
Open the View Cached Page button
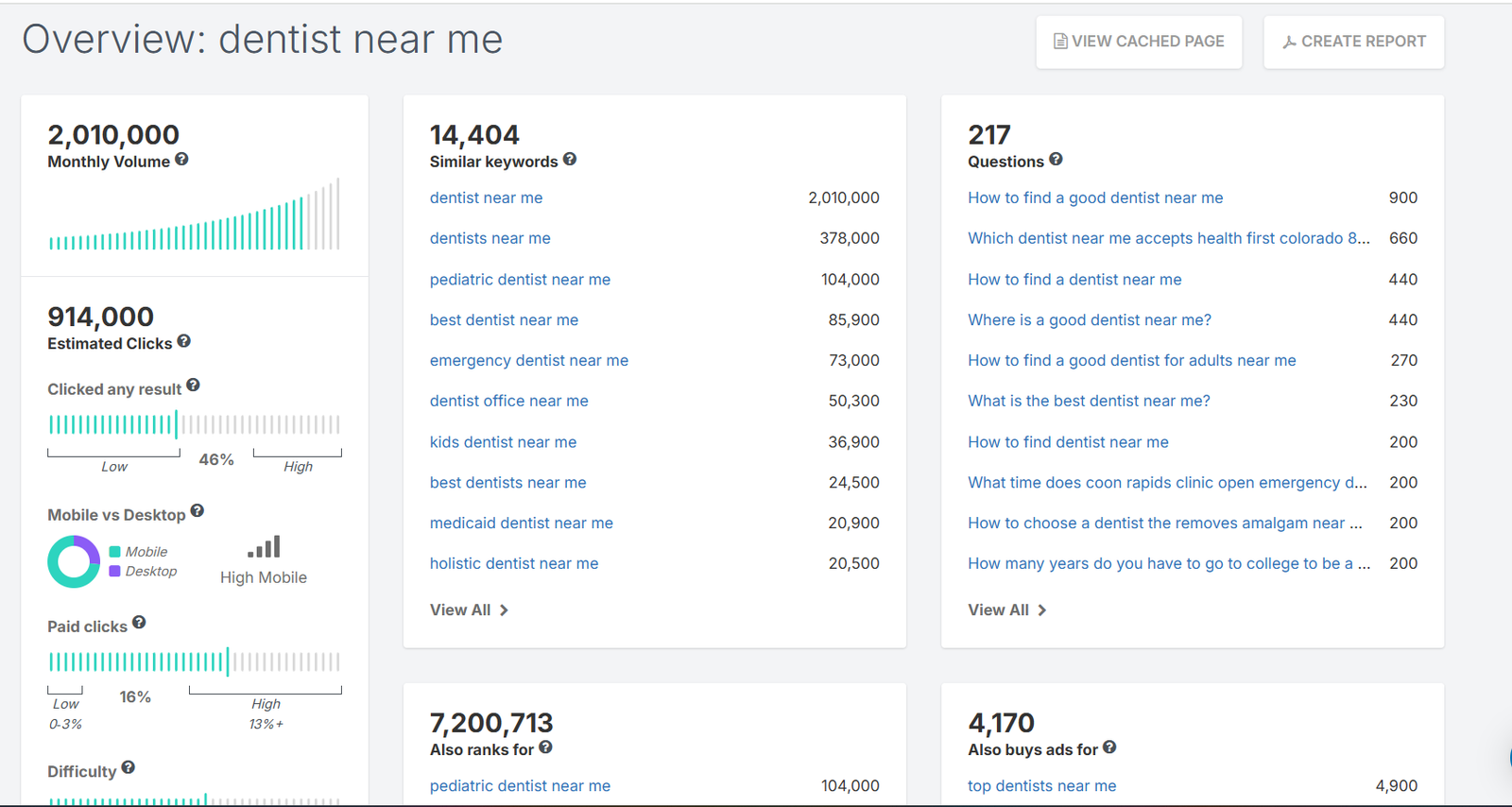1139,42
